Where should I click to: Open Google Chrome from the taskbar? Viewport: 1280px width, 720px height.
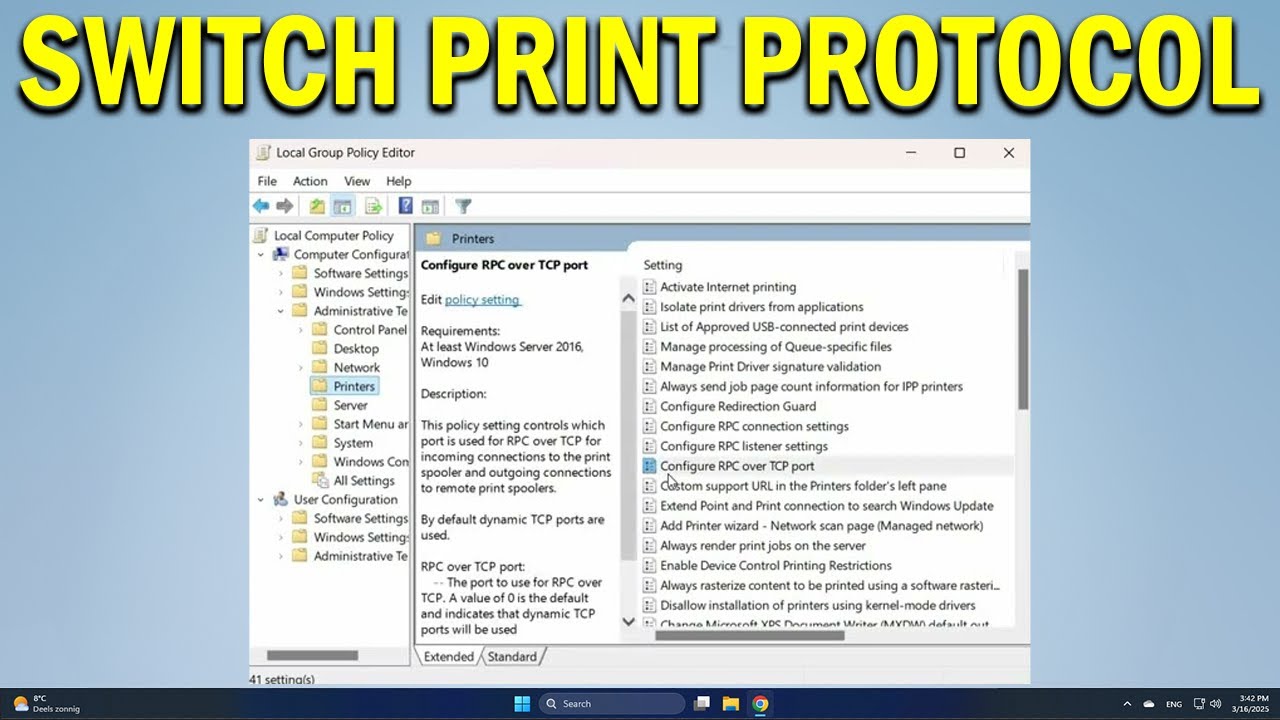click(760, 703)
